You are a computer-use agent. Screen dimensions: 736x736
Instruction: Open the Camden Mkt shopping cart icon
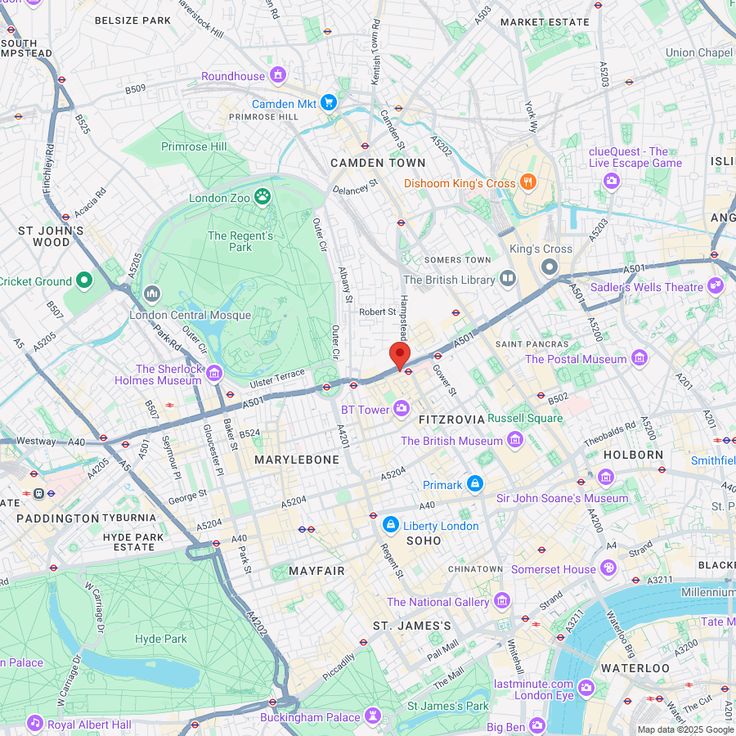tap(329, 103)
